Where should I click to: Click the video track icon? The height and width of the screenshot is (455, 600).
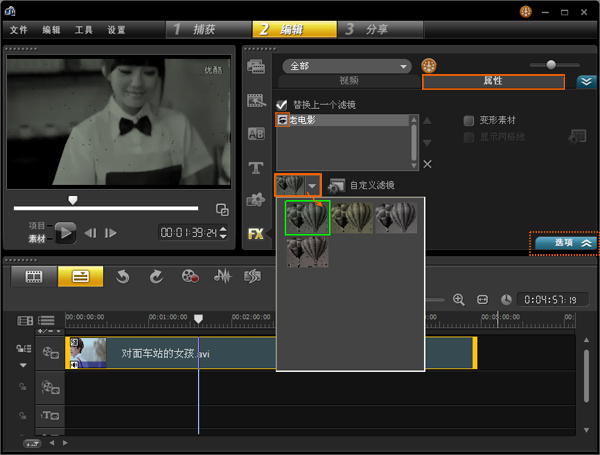coord(50,352)
